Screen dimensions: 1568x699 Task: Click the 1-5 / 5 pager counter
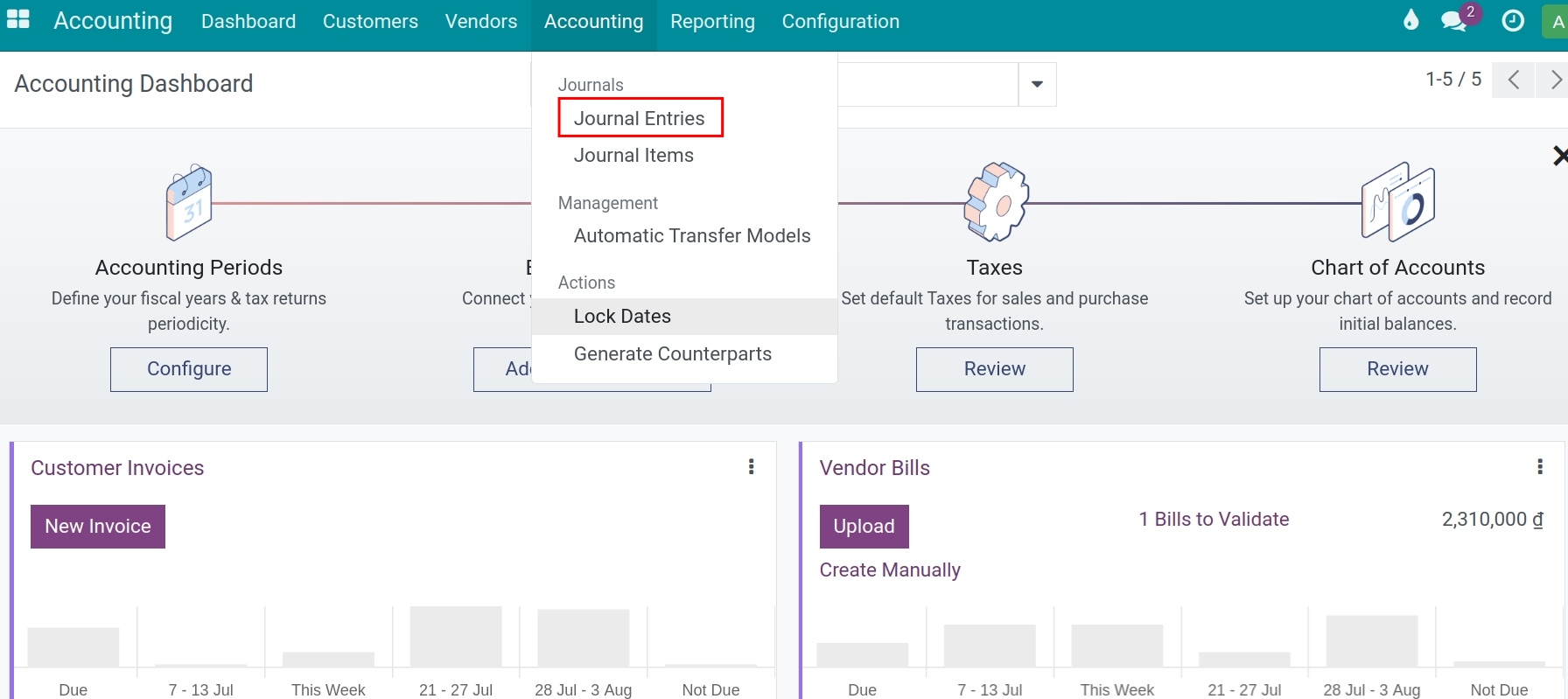point(1453,79)
